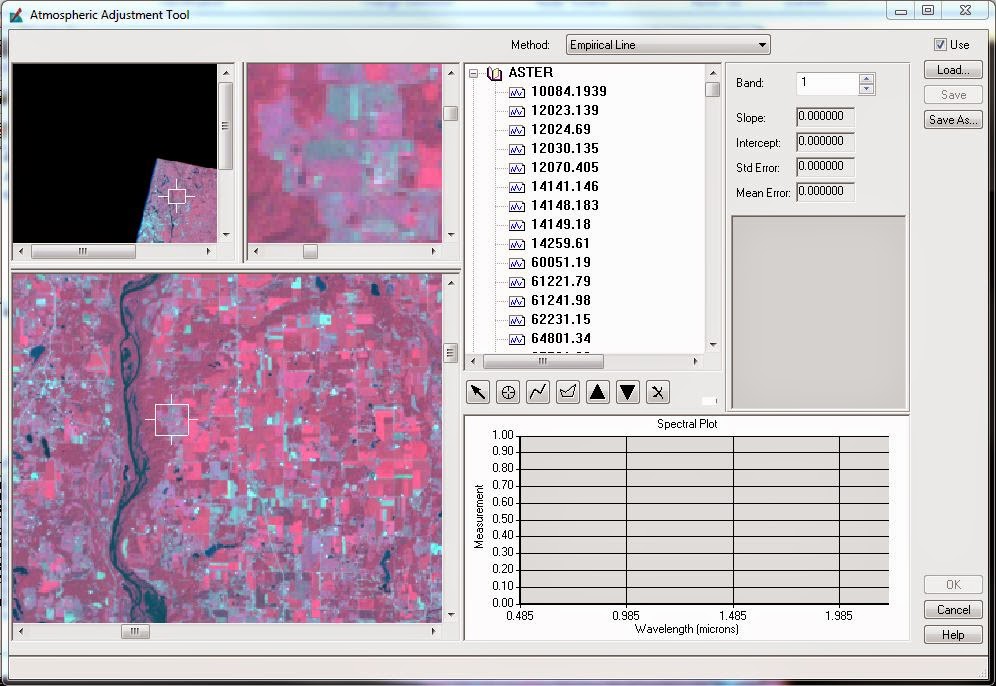Activate the crosshair target tool
Viewport: 996px width, 686px height.
click(507, 392)
